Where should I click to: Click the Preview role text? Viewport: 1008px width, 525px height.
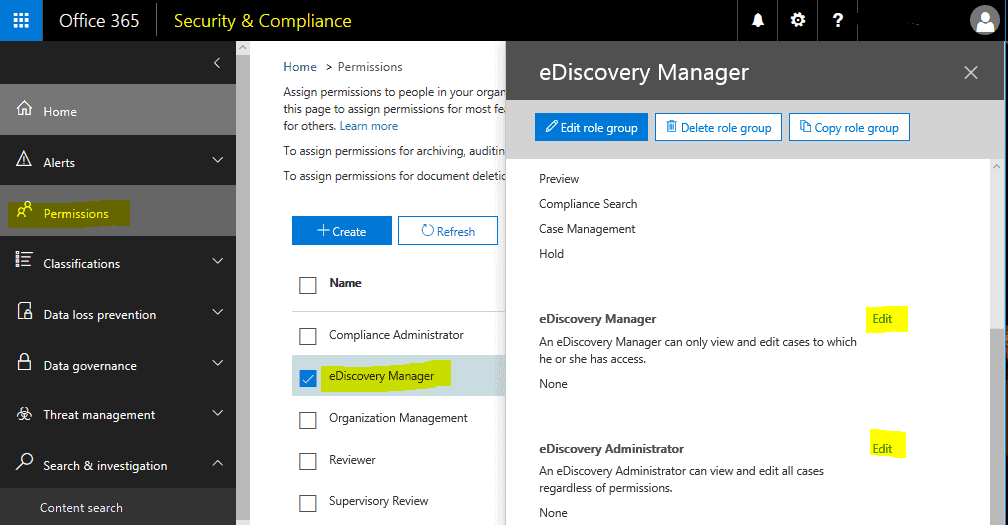point(559,179)
